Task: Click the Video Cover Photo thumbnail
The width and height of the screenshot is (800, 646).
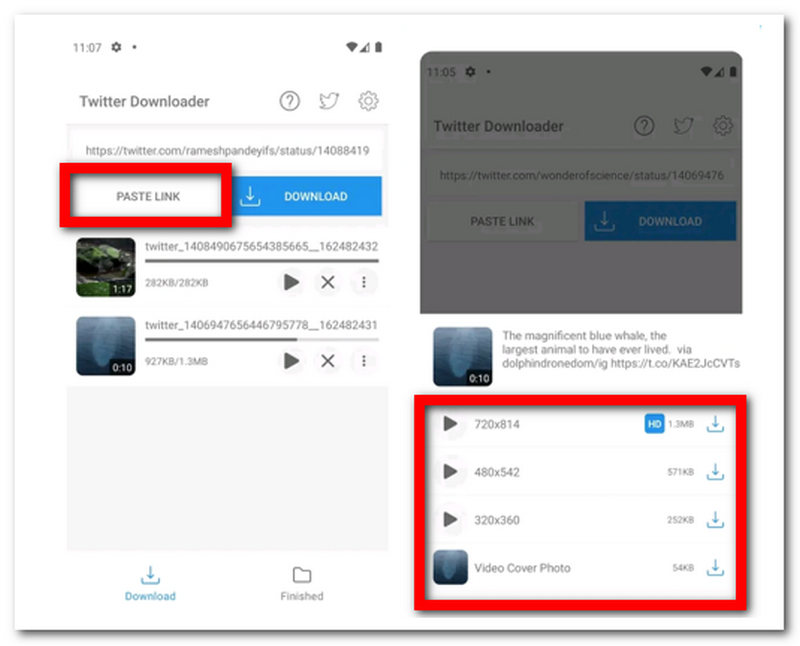Action: 451,567
